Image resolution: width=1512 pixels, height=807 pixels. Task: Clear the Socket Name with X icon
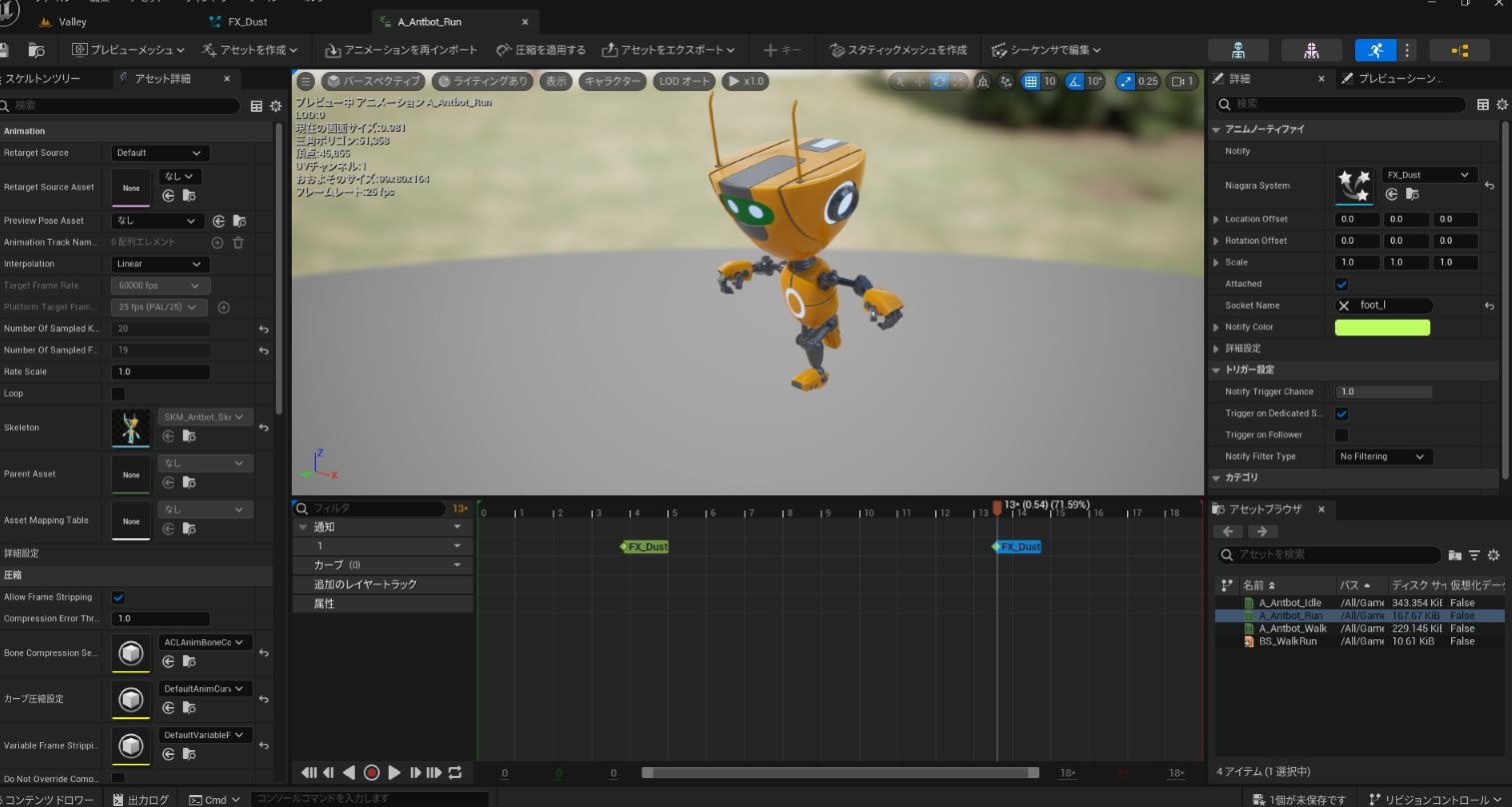click(x=1344, y=306)
